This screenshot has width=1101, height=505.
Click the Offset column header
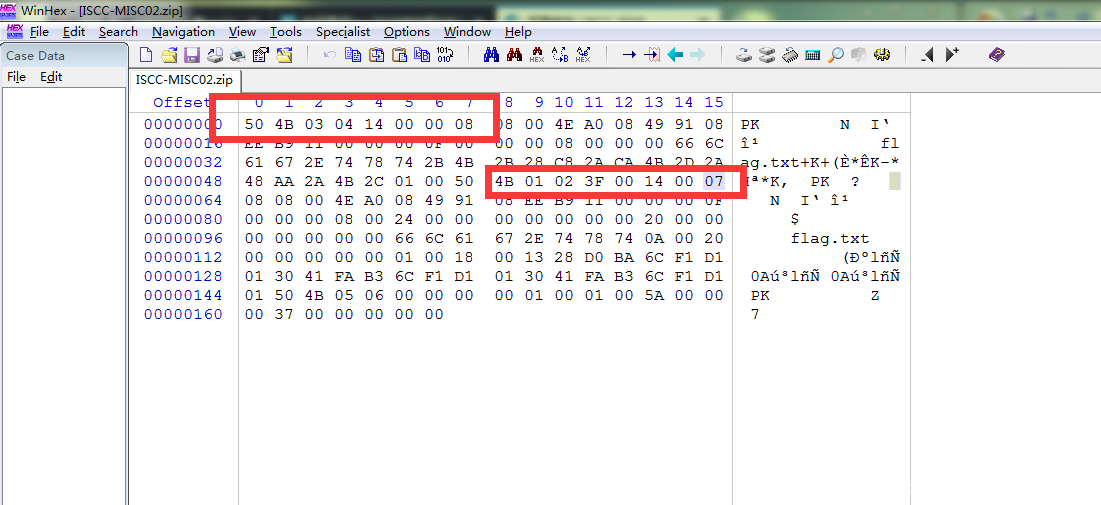click(x=181, y=103)
